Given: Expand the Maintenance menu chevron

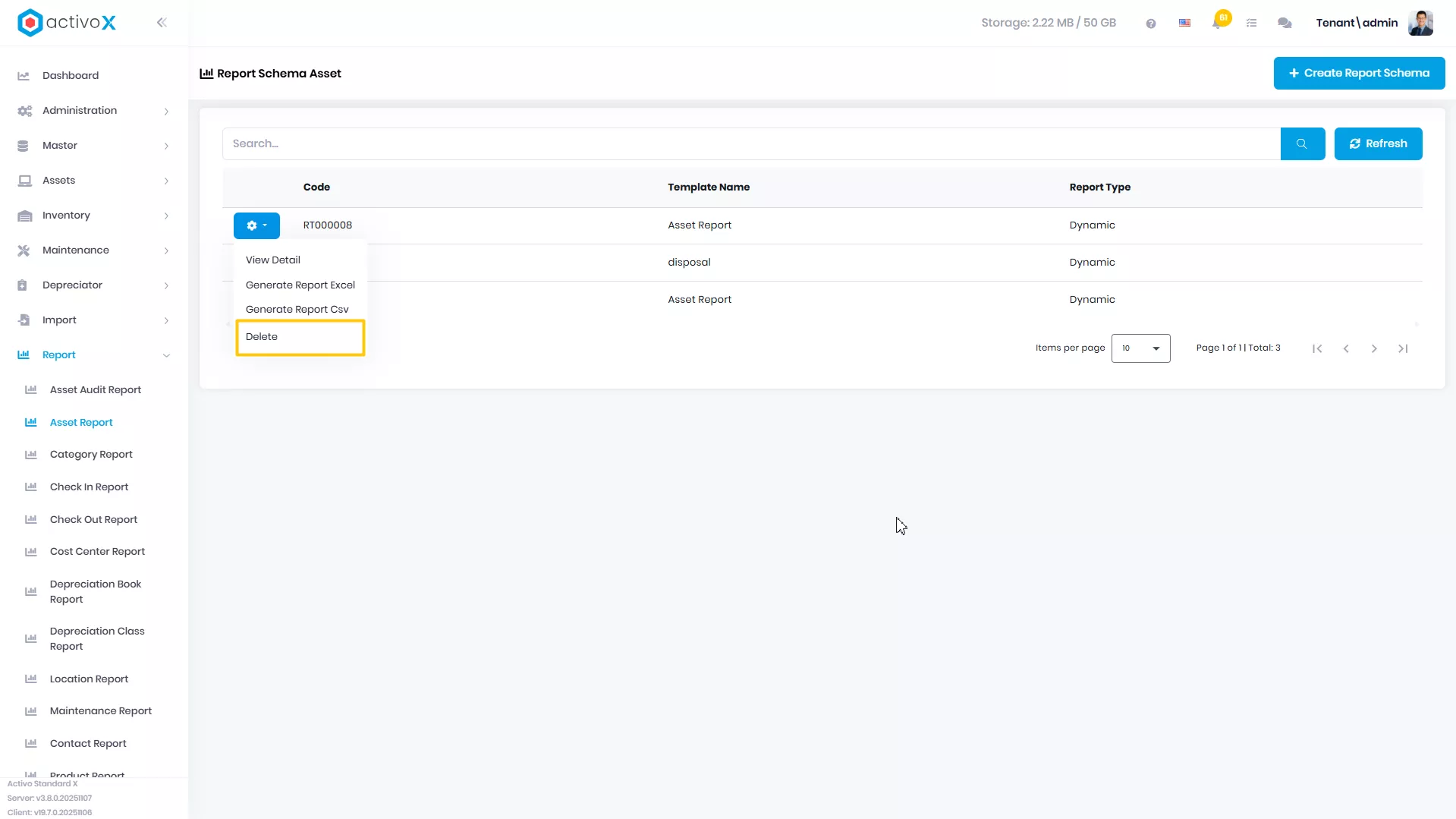Looking at the screenshot, I should (x=166, y=251).
